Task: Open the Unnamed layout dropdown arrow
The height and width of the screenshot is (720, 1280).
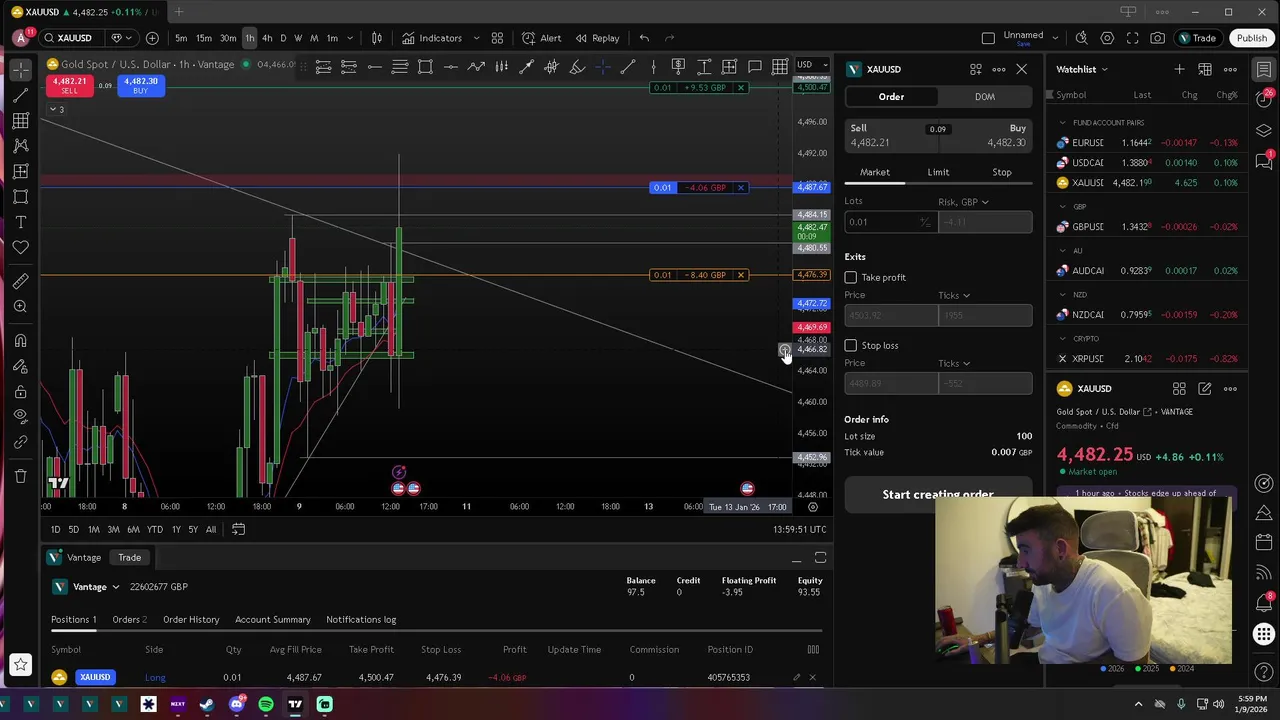Action: [1056, 38]
